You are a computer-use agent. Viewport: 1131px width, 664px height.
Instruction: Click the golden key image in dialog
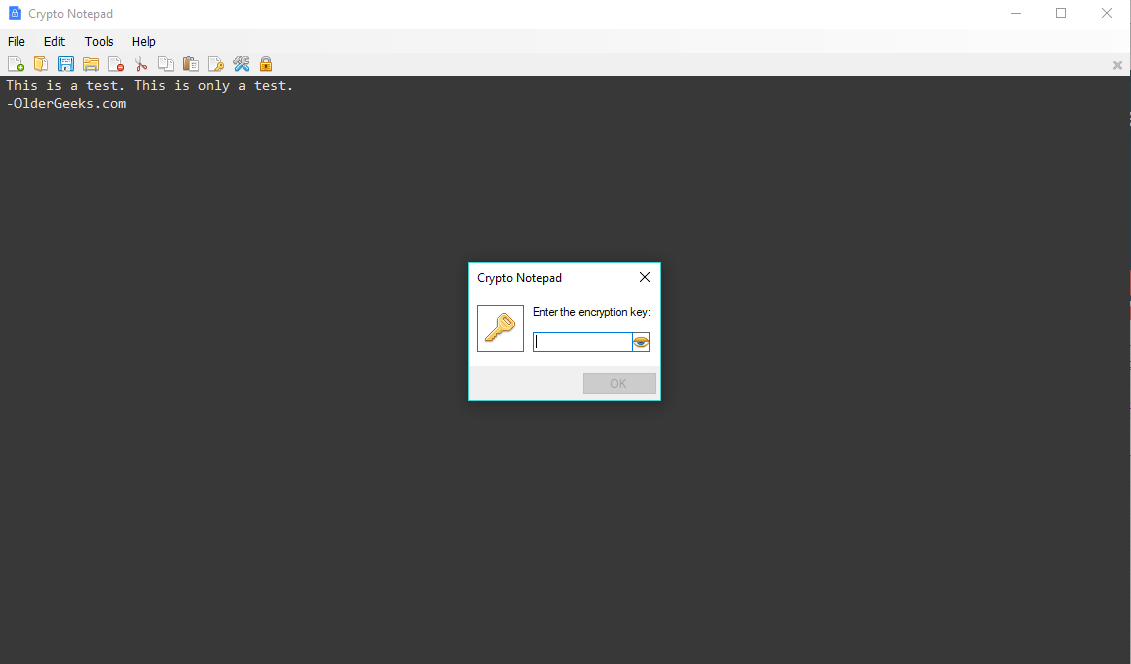coord(501,329)
